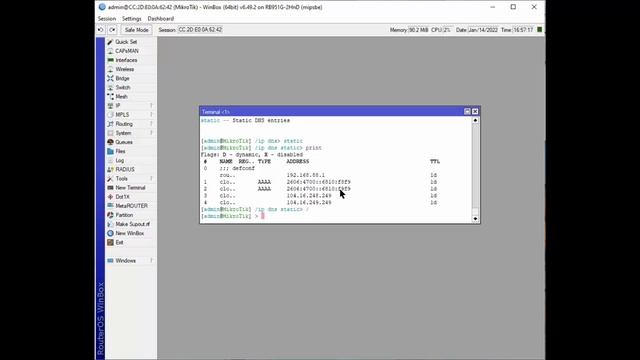Click the Date value in toolbar

483,30
